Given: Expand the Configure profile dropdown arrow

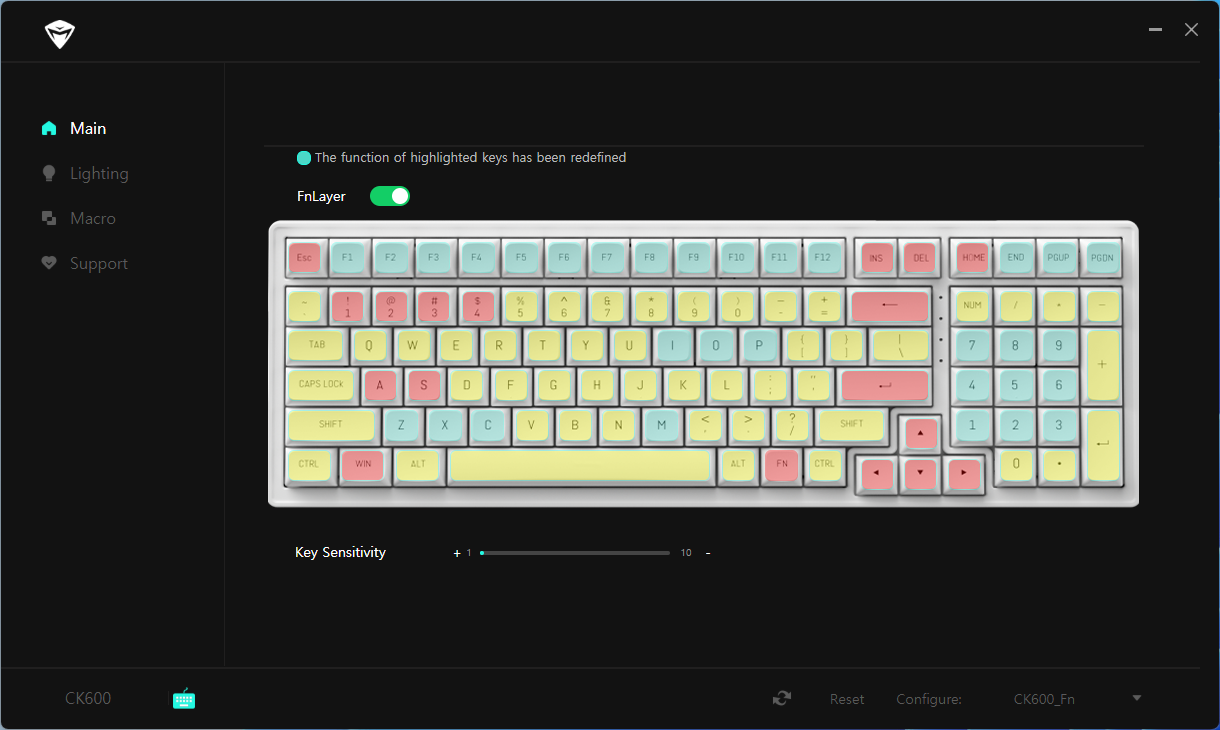Looking at the screenshot, I should pyautogui.click(x=1136, y=698).
